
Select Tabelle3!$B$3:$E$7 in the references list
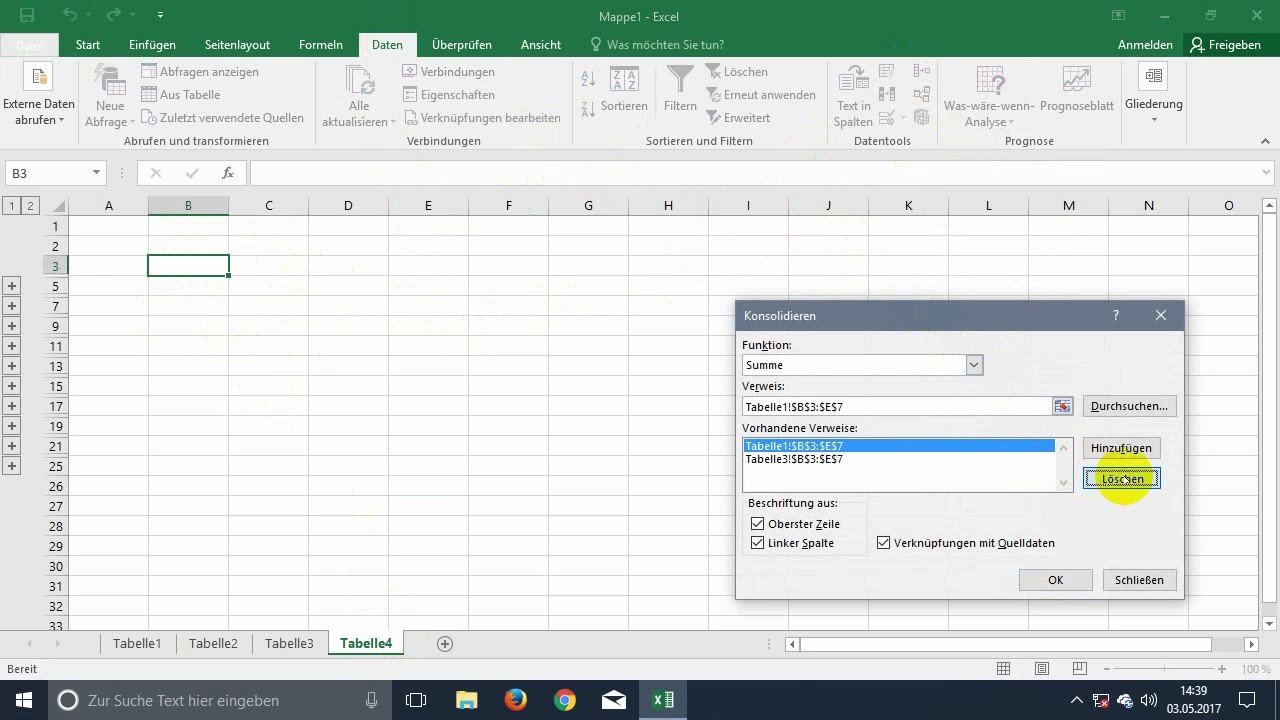click(x=794, y=459)
